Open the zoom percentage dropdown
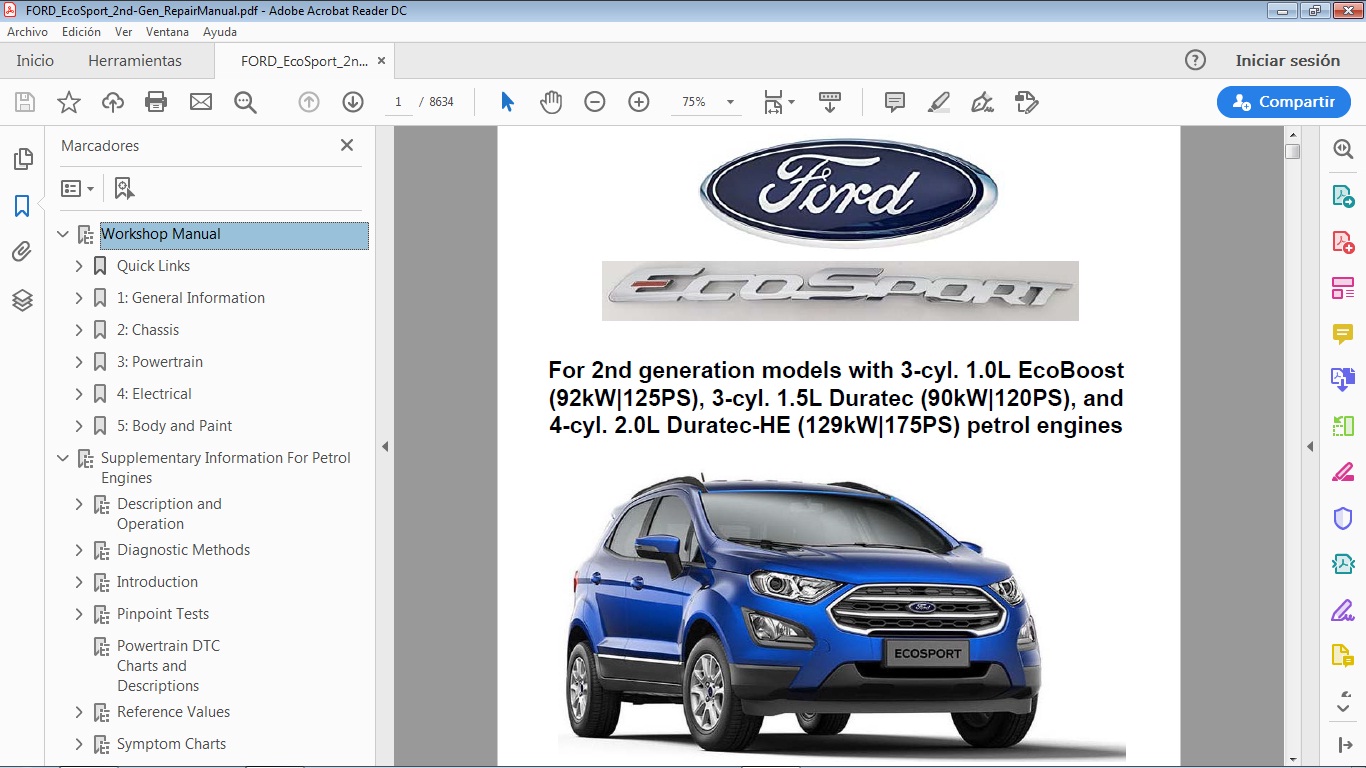 click(x=729, y=101)
